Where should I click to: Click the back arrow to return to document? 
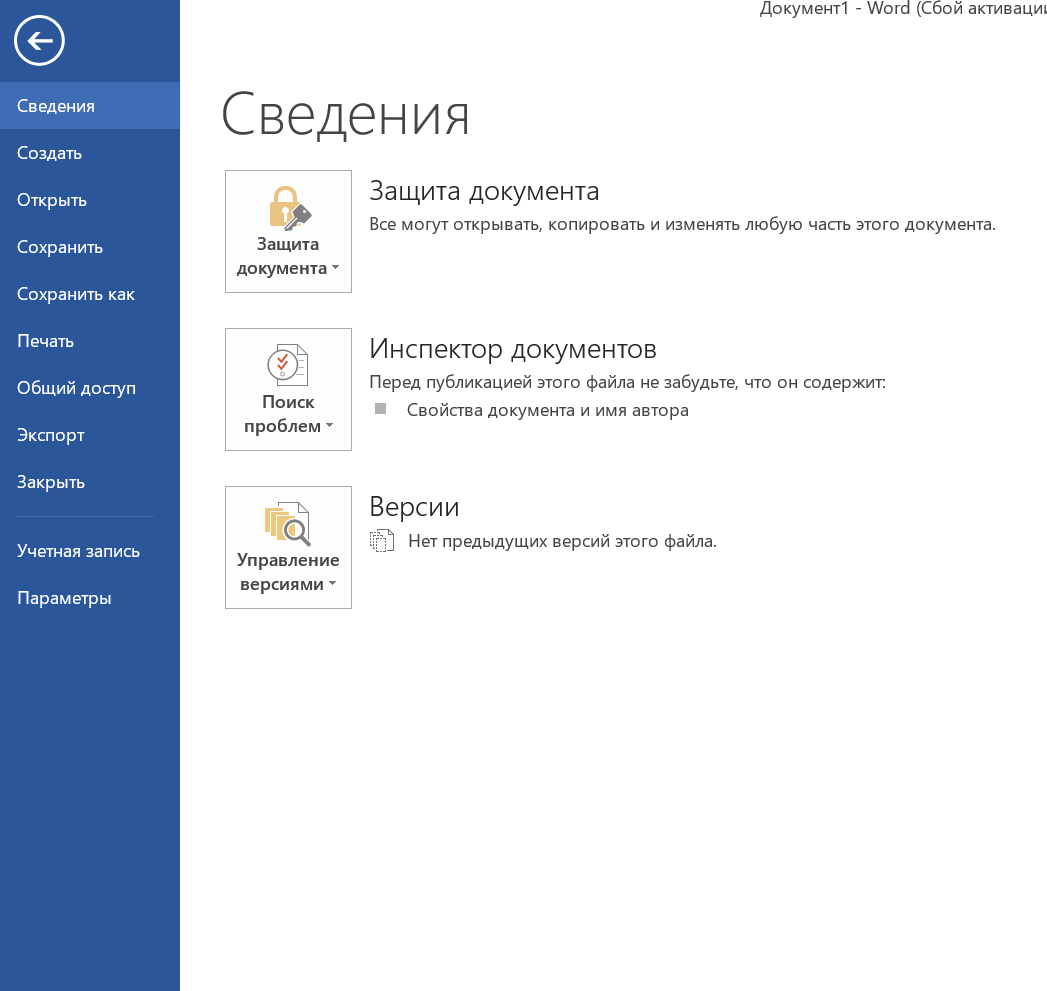pos(39,41)
